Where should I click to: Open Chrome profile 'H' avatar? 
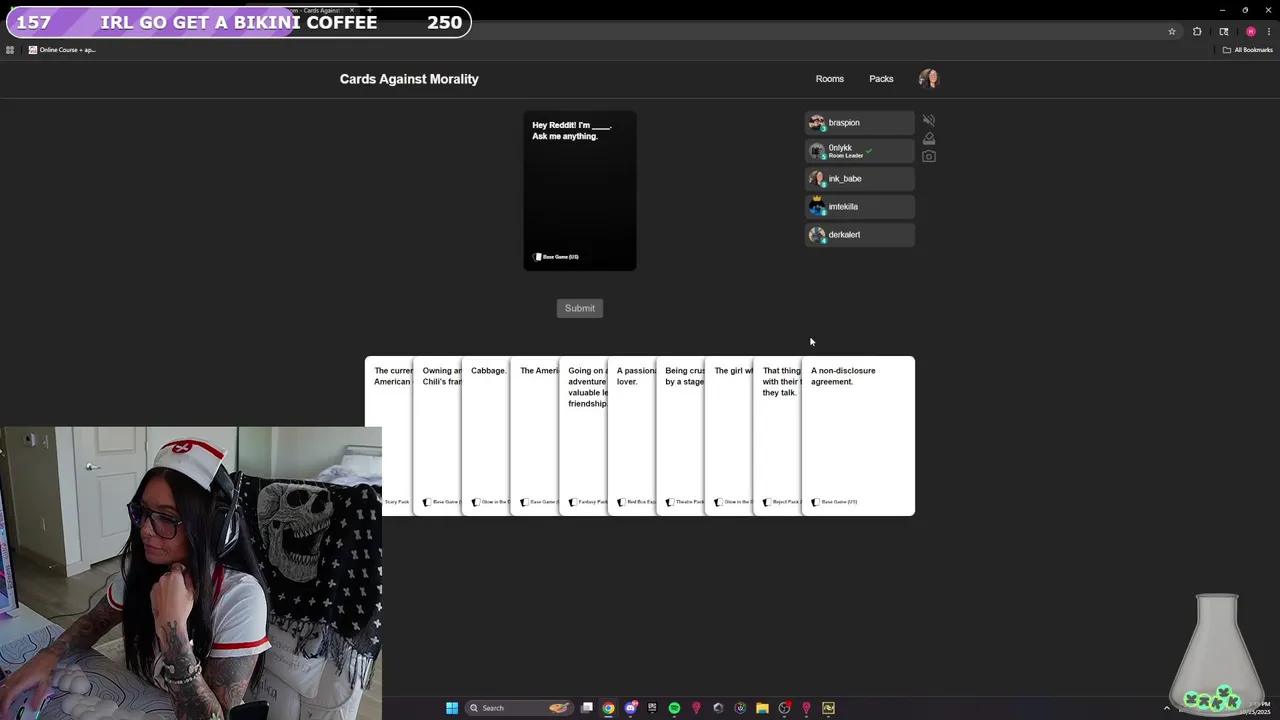coord(1250,31)
